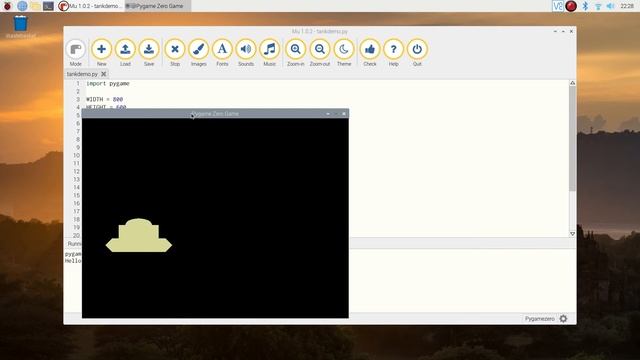Click editor scrollbar up arrow

pyautogui.click(x=573, y=83)
